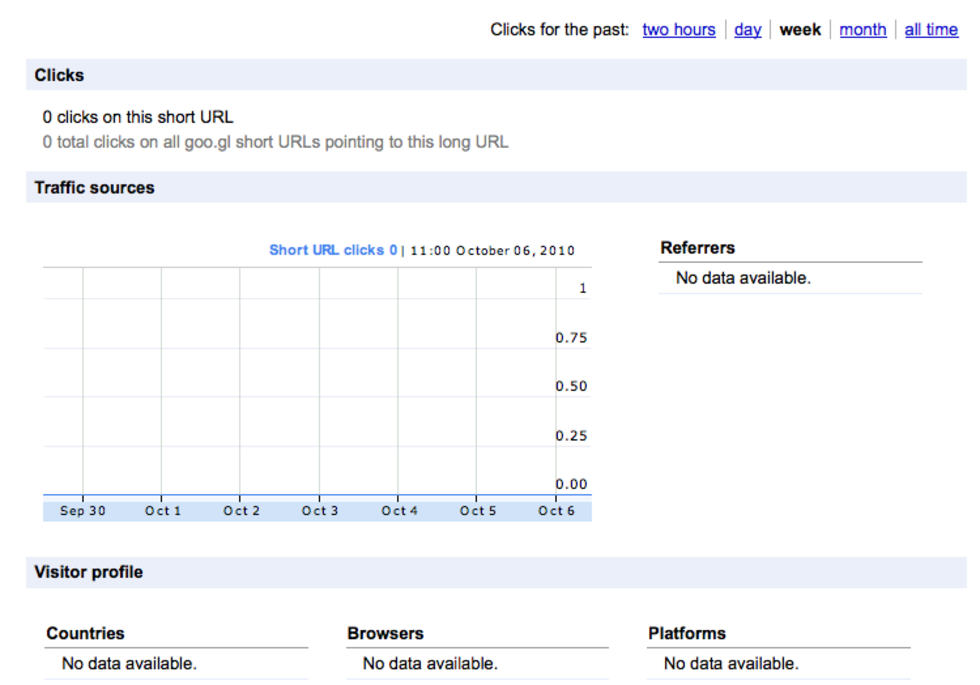Image resolution: width=980 pixels, height=685 pixels.
Task: Click the Platforms column heading
Action: pos(686,633)
